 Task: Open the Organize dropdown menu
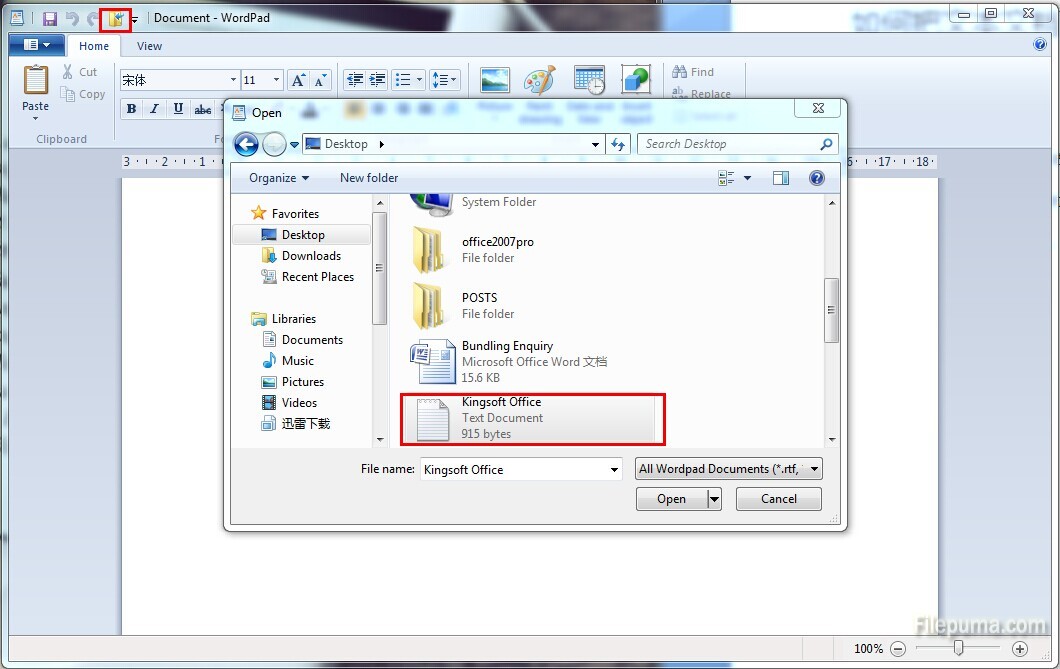pos(279,178)
